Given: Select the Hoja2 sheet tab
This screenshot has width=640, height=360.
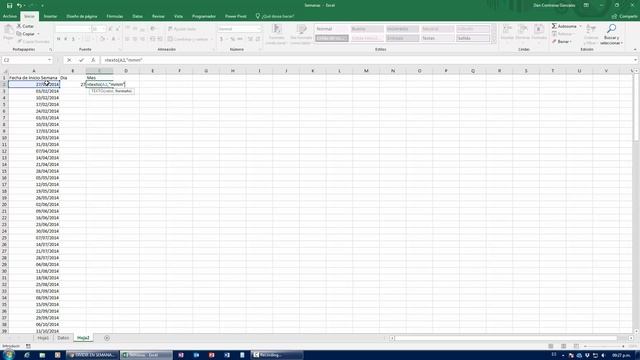Looking at the screenshot, I should [83, 338].
